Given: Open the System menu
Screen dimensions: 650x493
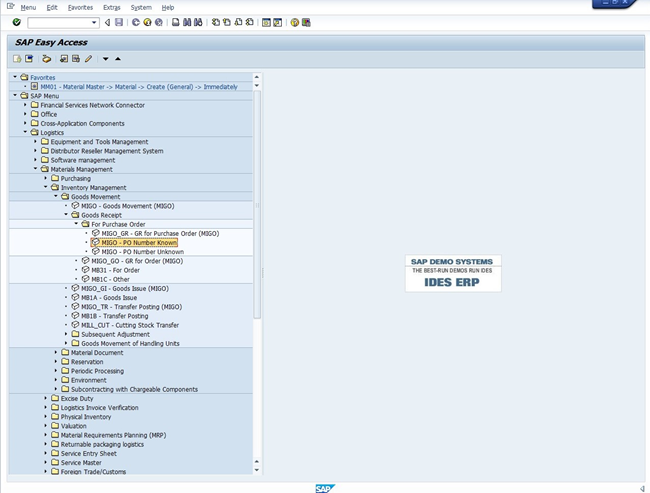Looking at the screenshot, I should [x=141, y=7].
